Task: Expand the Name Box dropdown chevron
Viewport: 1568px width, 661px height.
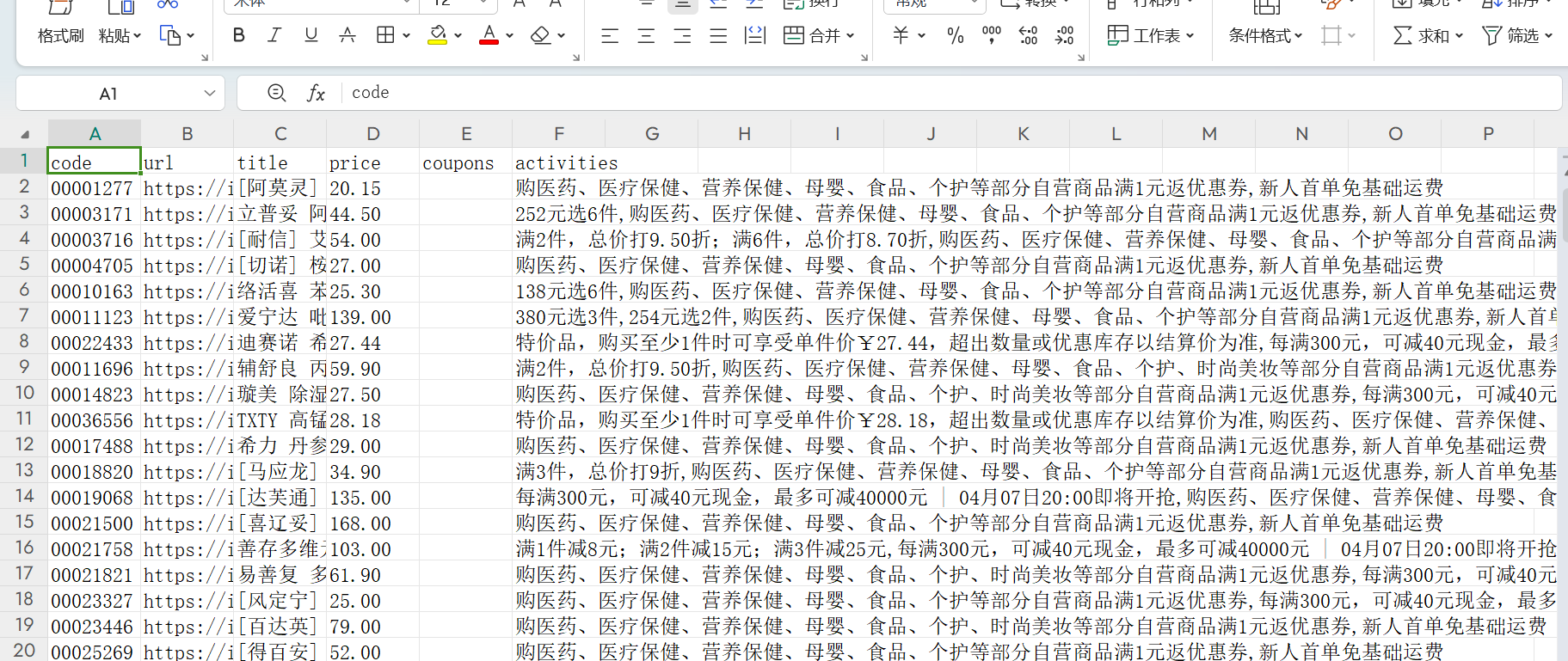Action: [x=209, y=93]
